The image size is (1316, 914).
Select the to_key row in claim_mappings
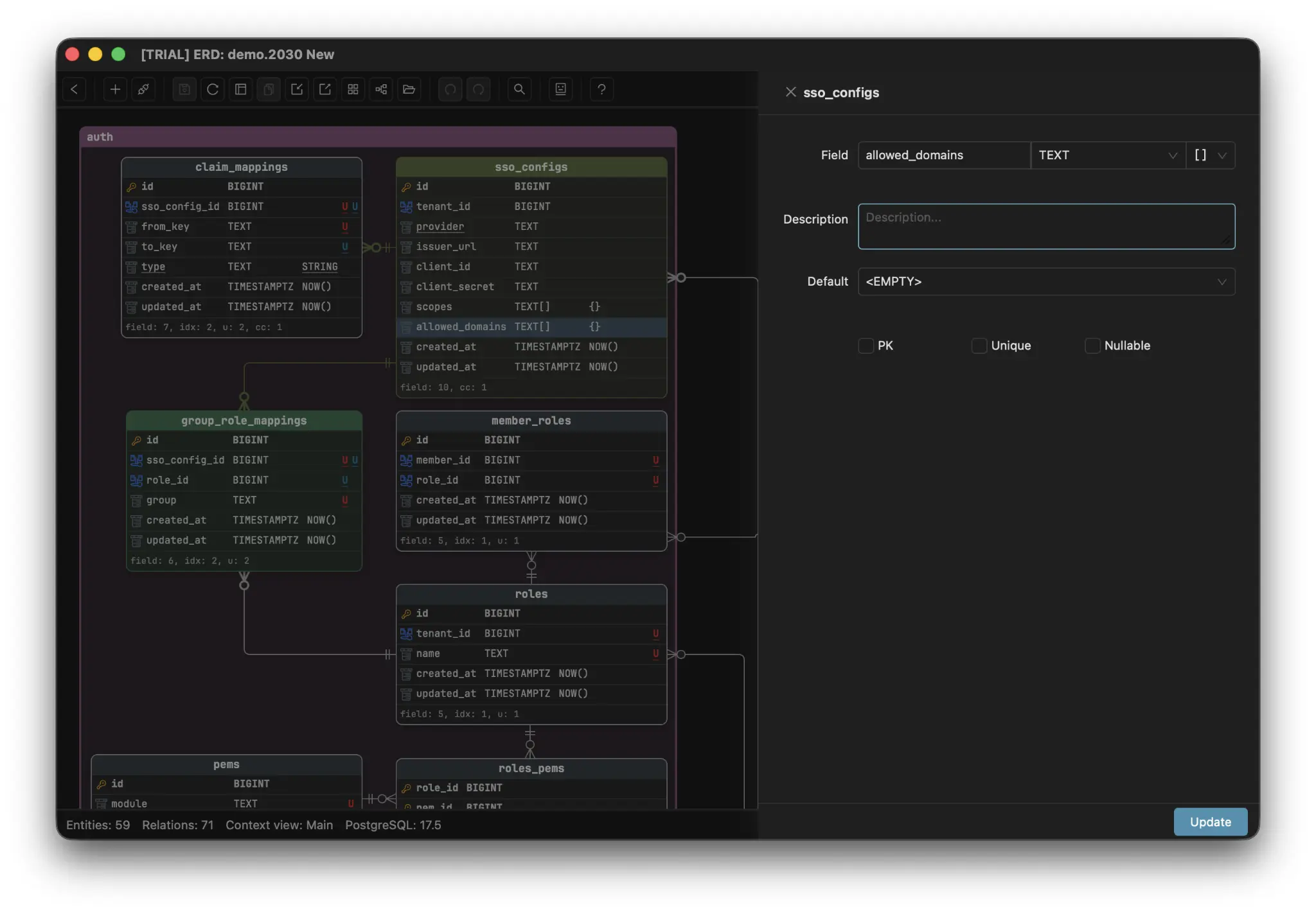point(242,247)
